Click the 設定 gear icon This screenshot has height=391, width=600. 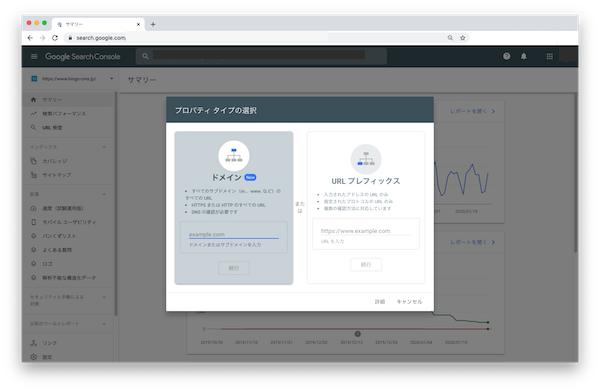tap(33, 357)
